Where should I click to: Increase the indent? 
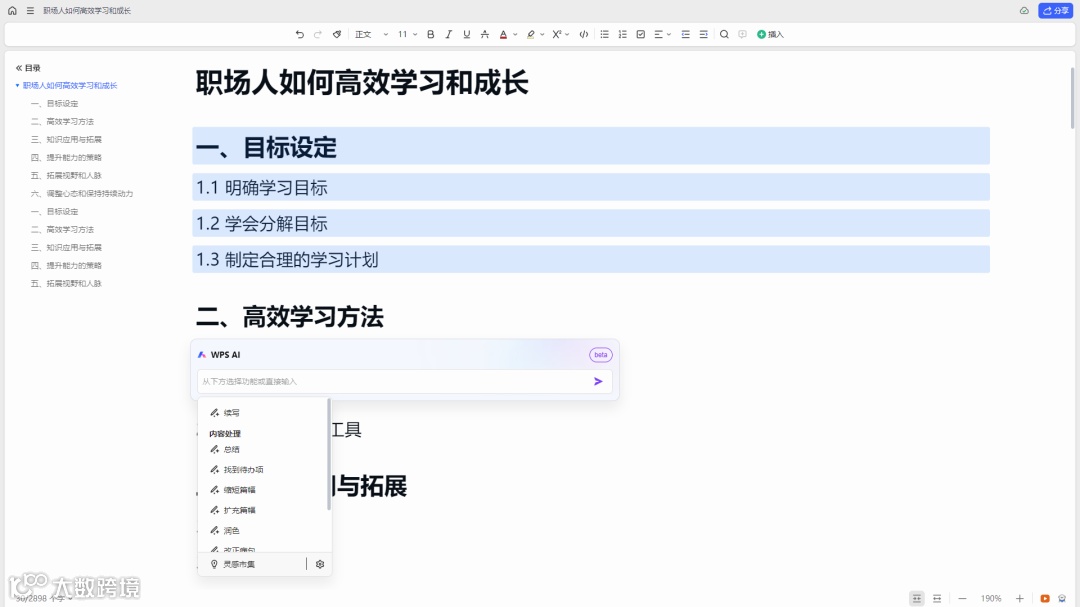[703, 34]
